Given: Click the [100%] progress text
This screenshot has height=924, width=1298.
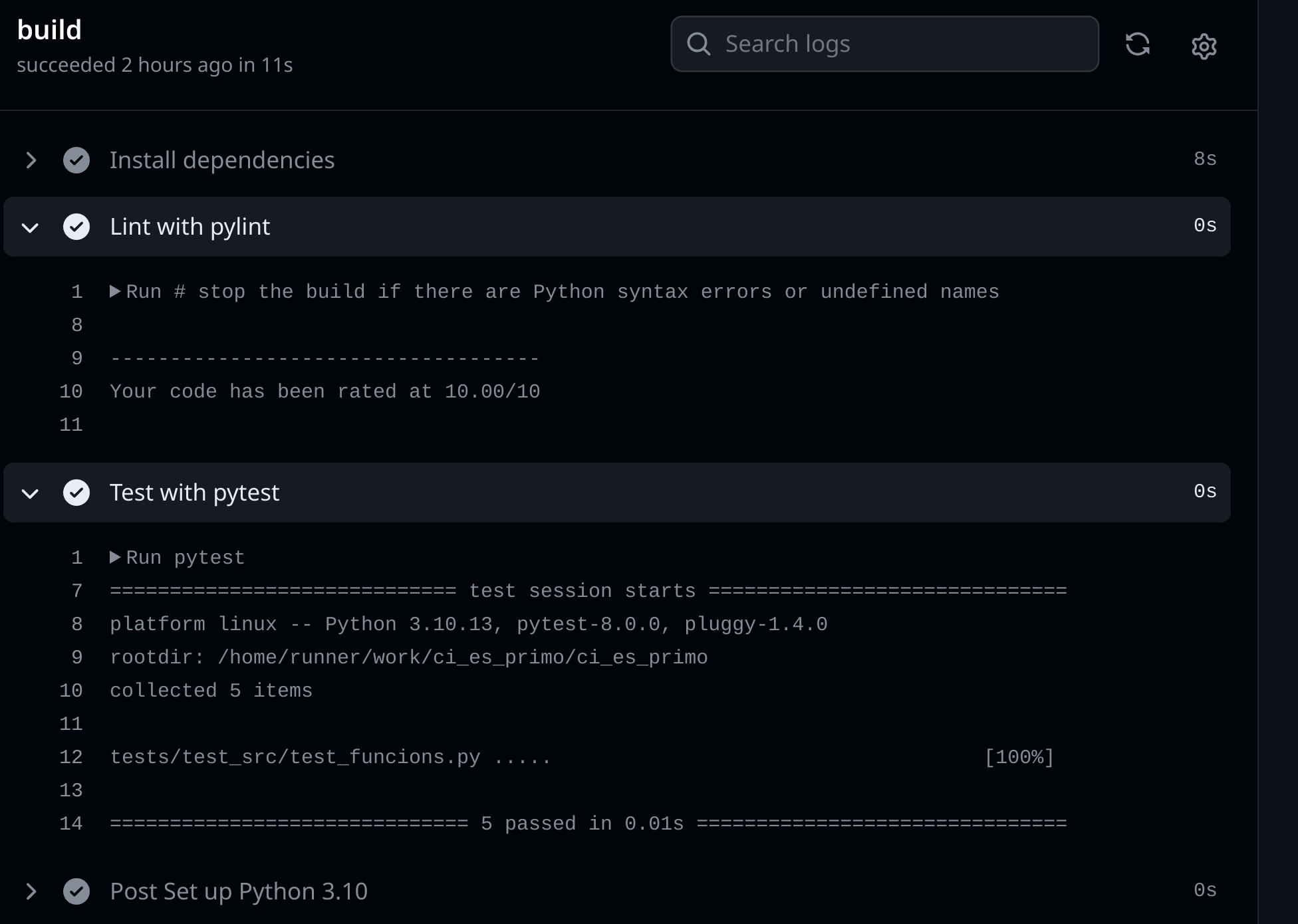Looking at the screenshot, I should pyautogui.click(x=1019, y=757).
